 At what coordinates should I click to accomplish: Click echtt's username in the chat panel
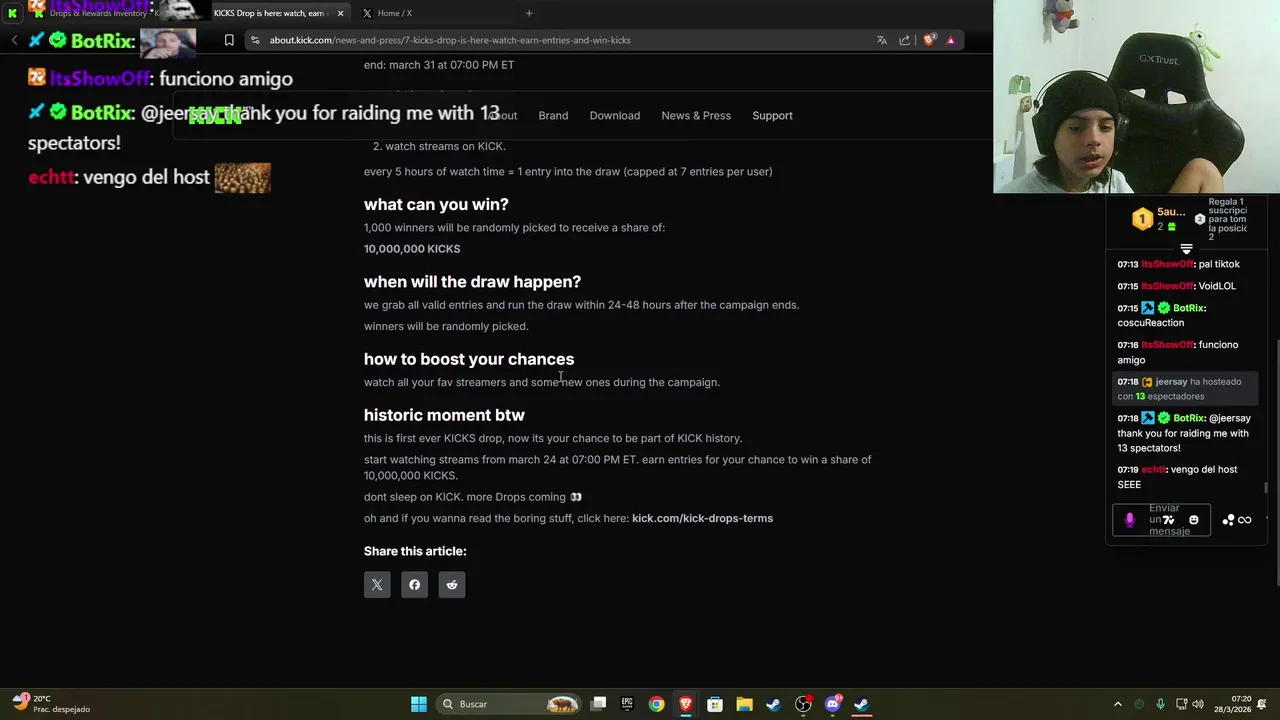coord(1153,469)
